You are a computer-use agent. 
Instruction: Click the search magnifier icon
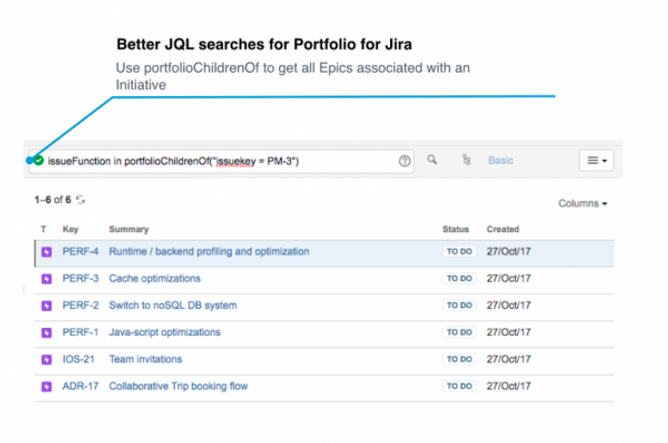click(433, 159)
